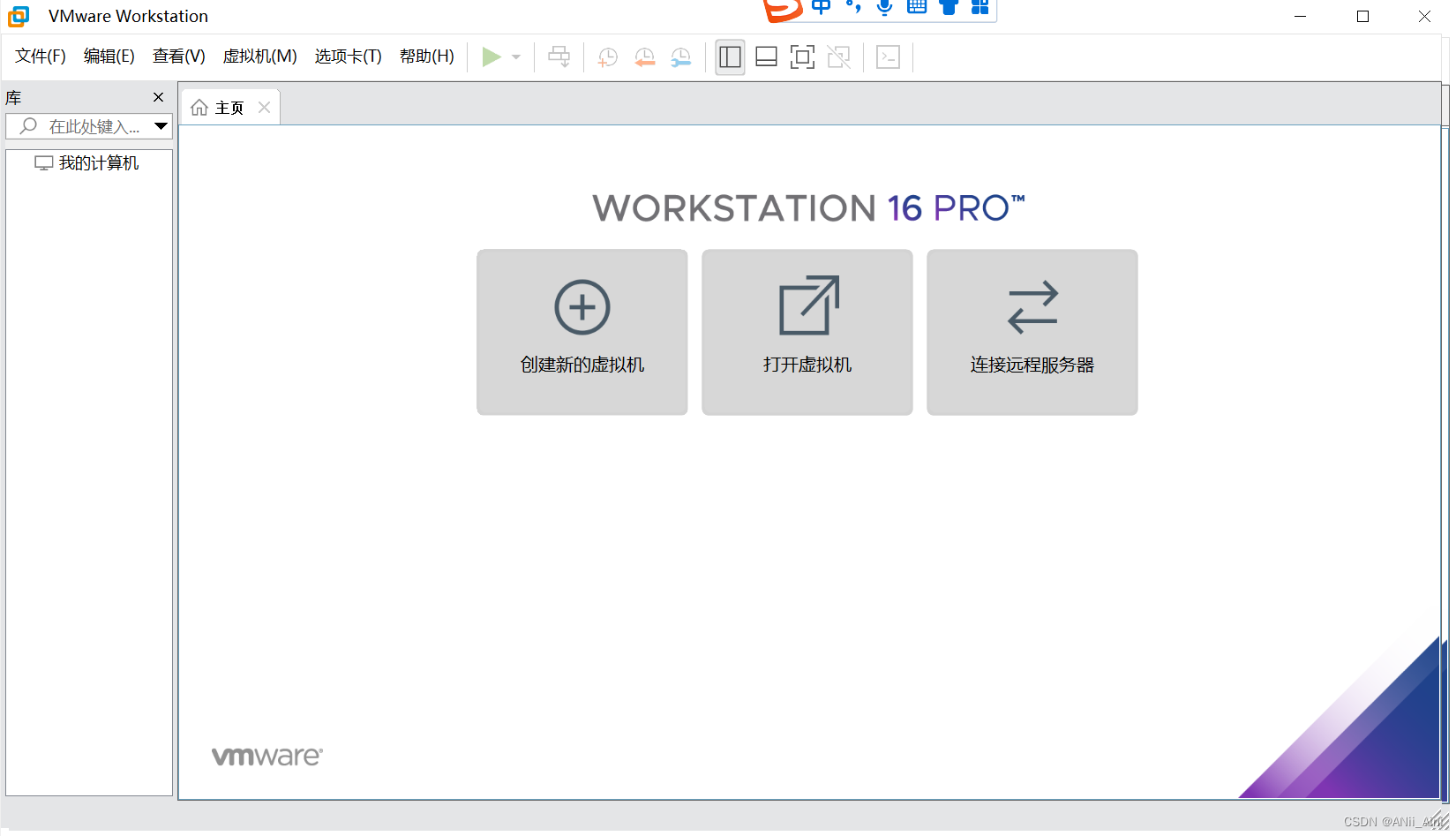The height and width of the screenshot is (836, 1456).
Task: Open the 编辑(E) menu
Action: click(109, 56)
